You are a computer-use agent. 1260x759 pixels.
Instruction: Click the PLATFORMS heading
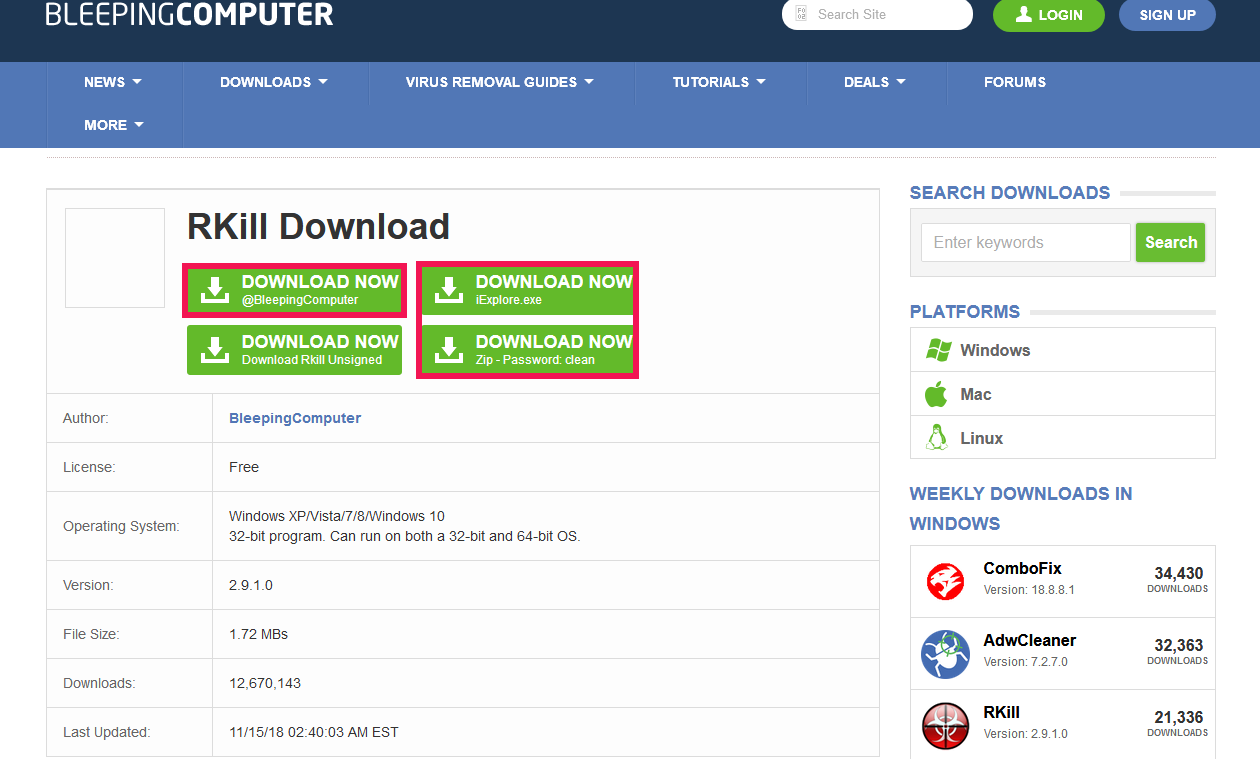[965, 312]
